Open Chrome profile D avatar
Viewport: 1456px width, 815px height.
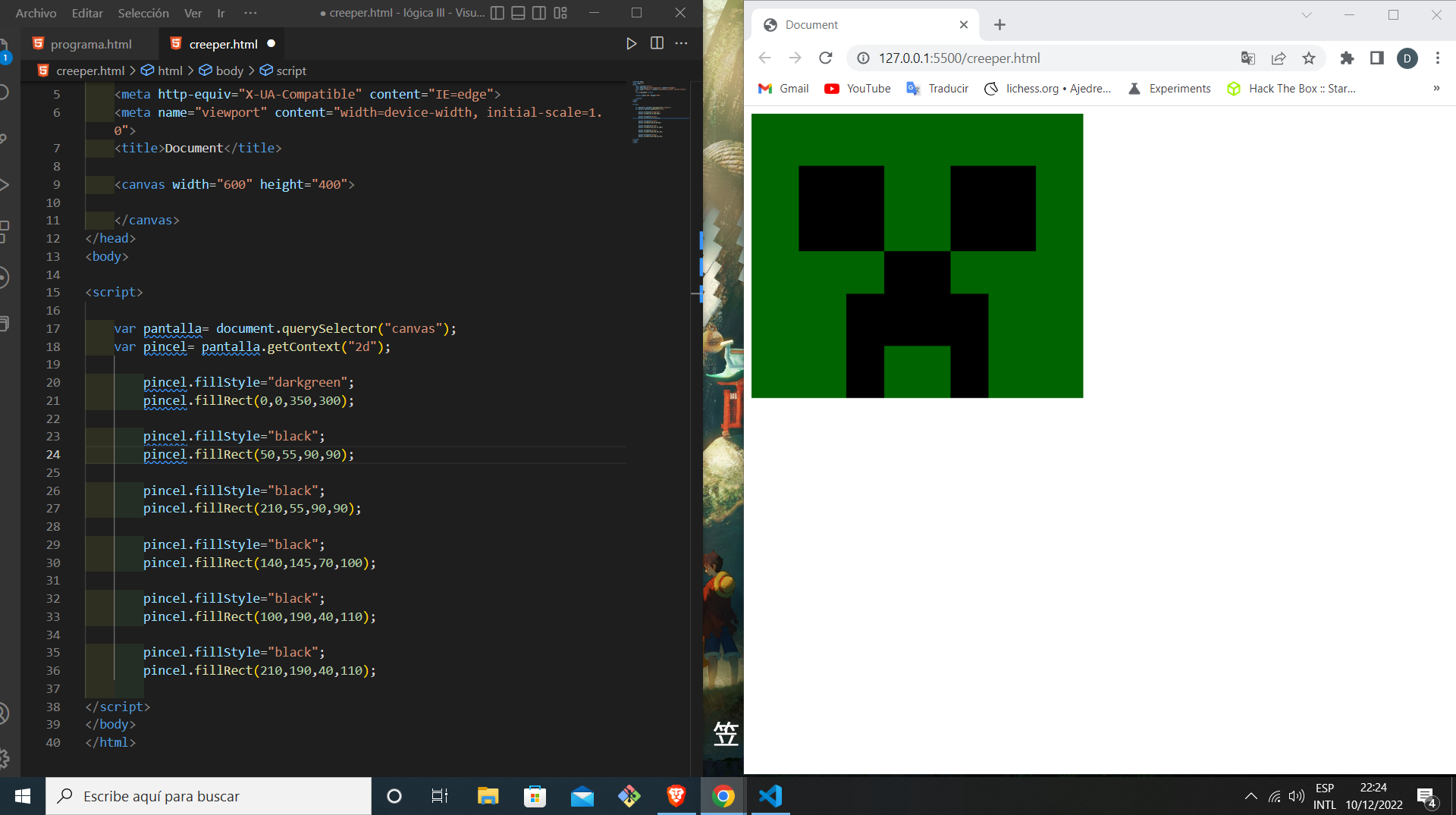1407,58
